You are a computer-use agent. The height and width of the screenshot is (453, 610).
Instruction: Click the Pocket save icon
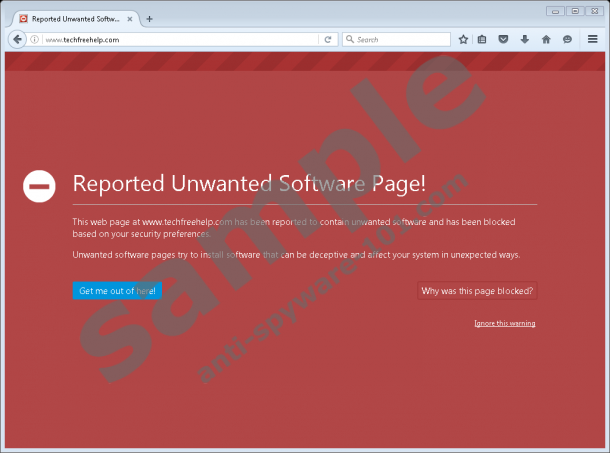(503, 40)
